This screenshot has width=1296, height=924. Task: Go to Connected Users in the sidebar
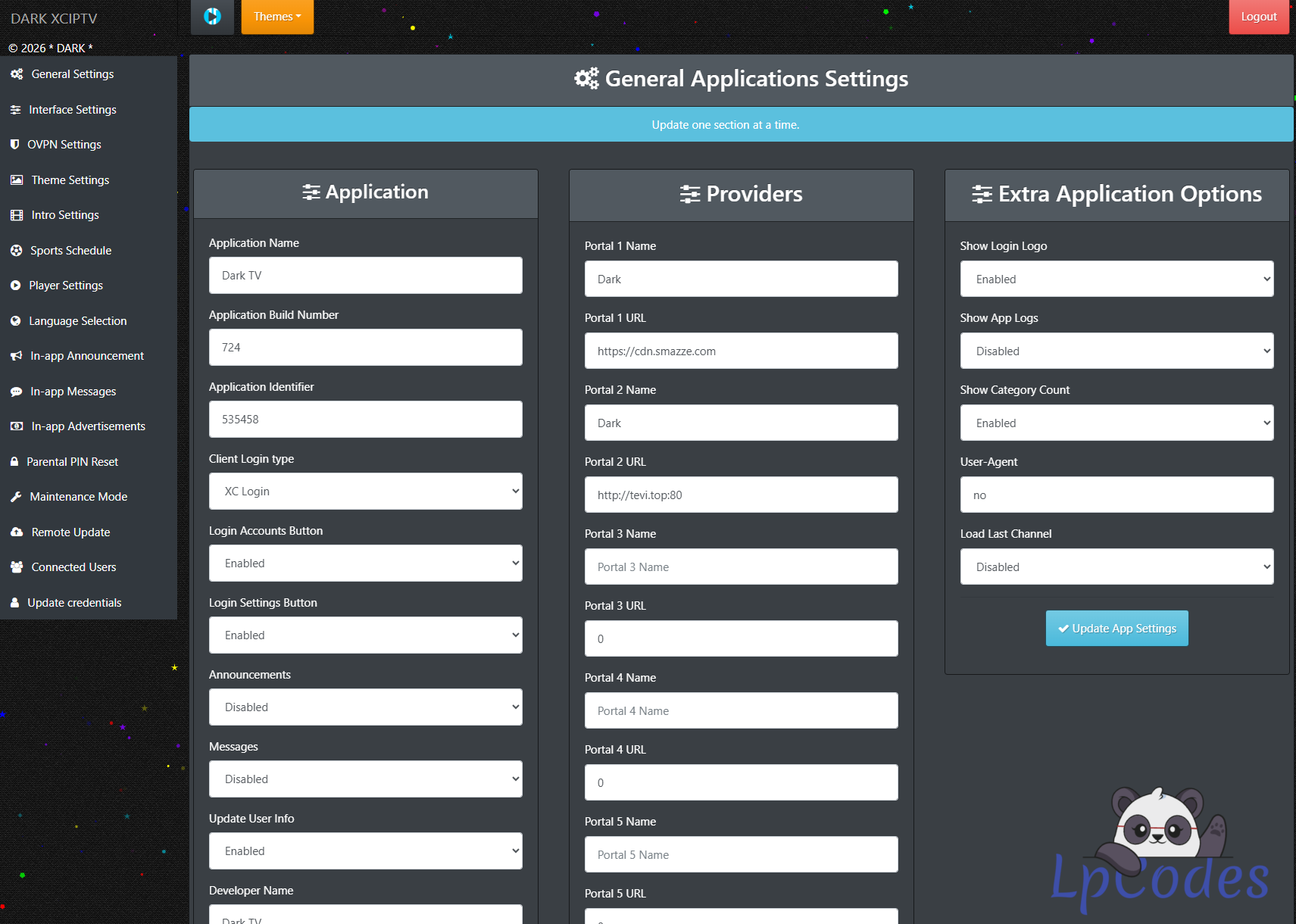coord(73,567)
